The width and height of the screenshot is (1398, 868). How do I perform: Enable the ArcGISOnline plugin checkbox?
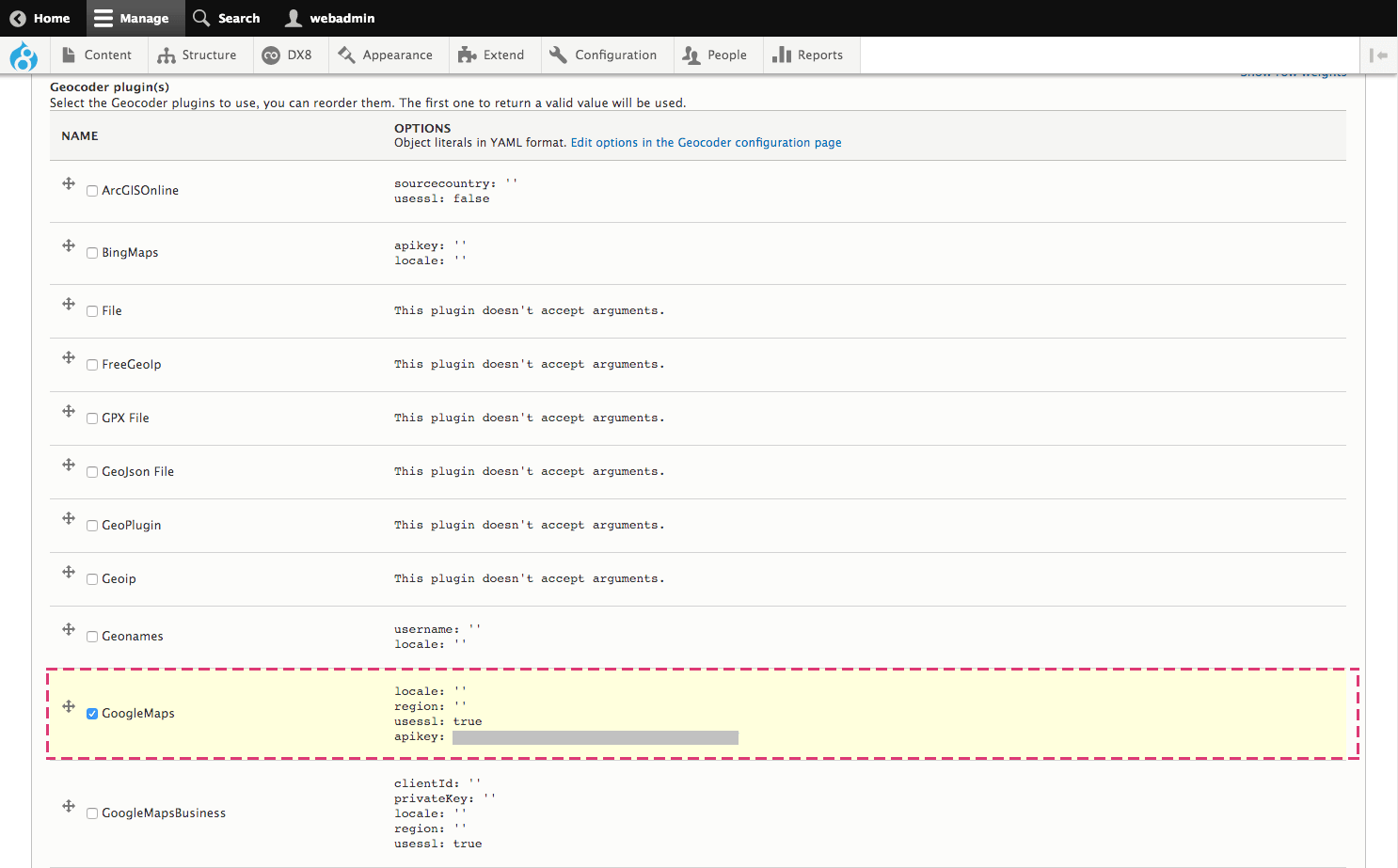tap(92, 191)
